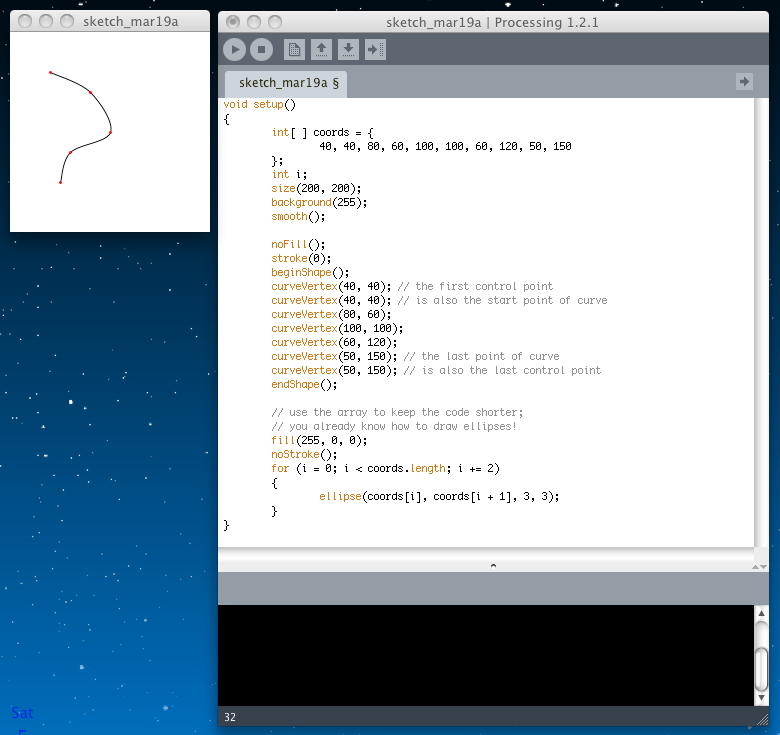Close the Processing editor window
This screenshot has width=780, height=735.
point(233,21)
